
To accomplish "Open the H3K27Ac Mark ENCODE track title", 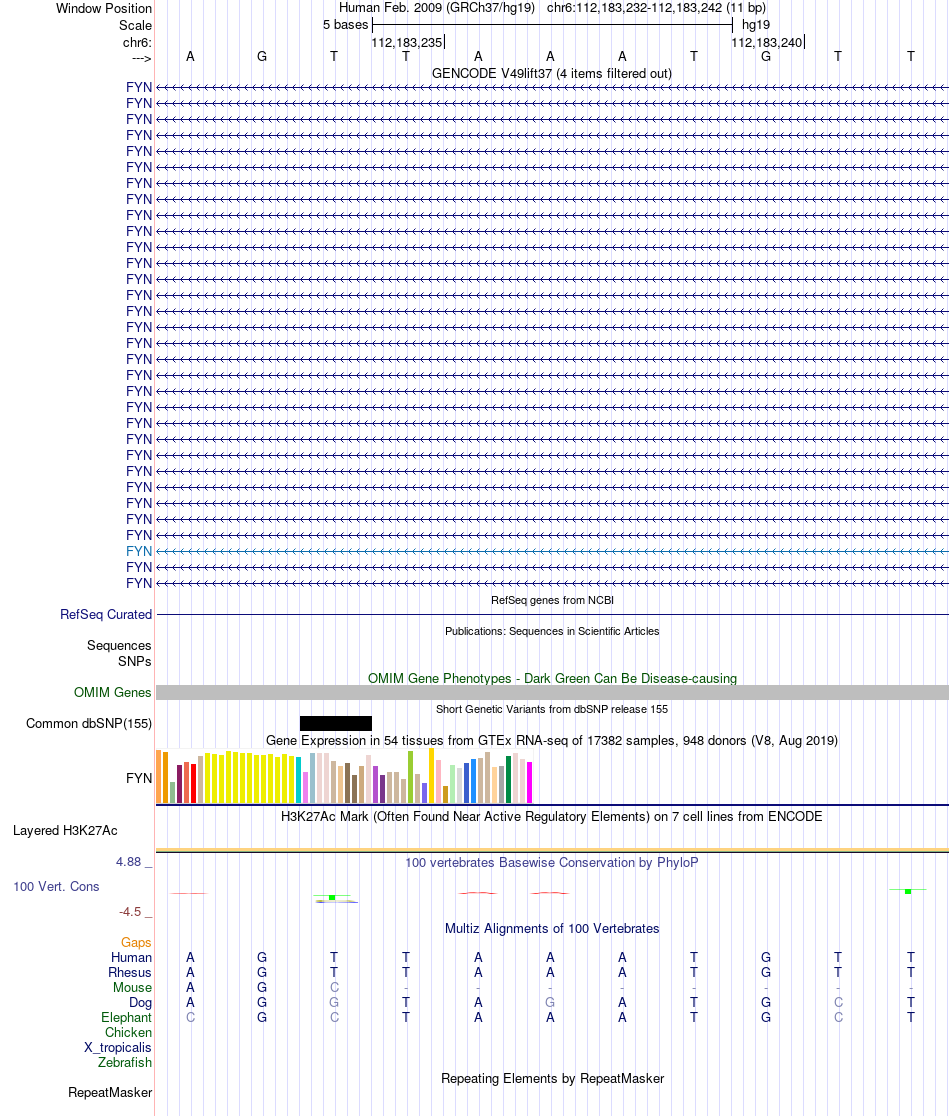I will click(551, 816).
